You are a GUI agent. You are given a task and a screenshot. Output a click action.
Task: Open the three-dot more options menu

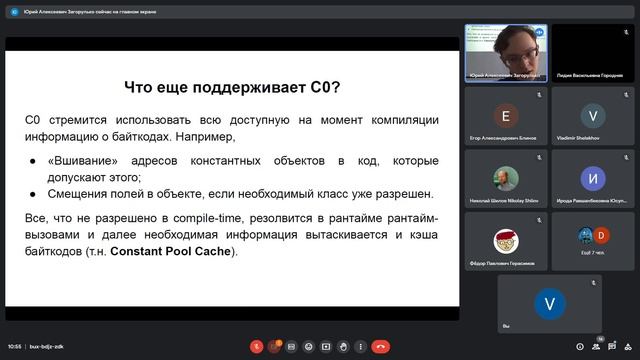pyautogui.click(x=360, y=347)
